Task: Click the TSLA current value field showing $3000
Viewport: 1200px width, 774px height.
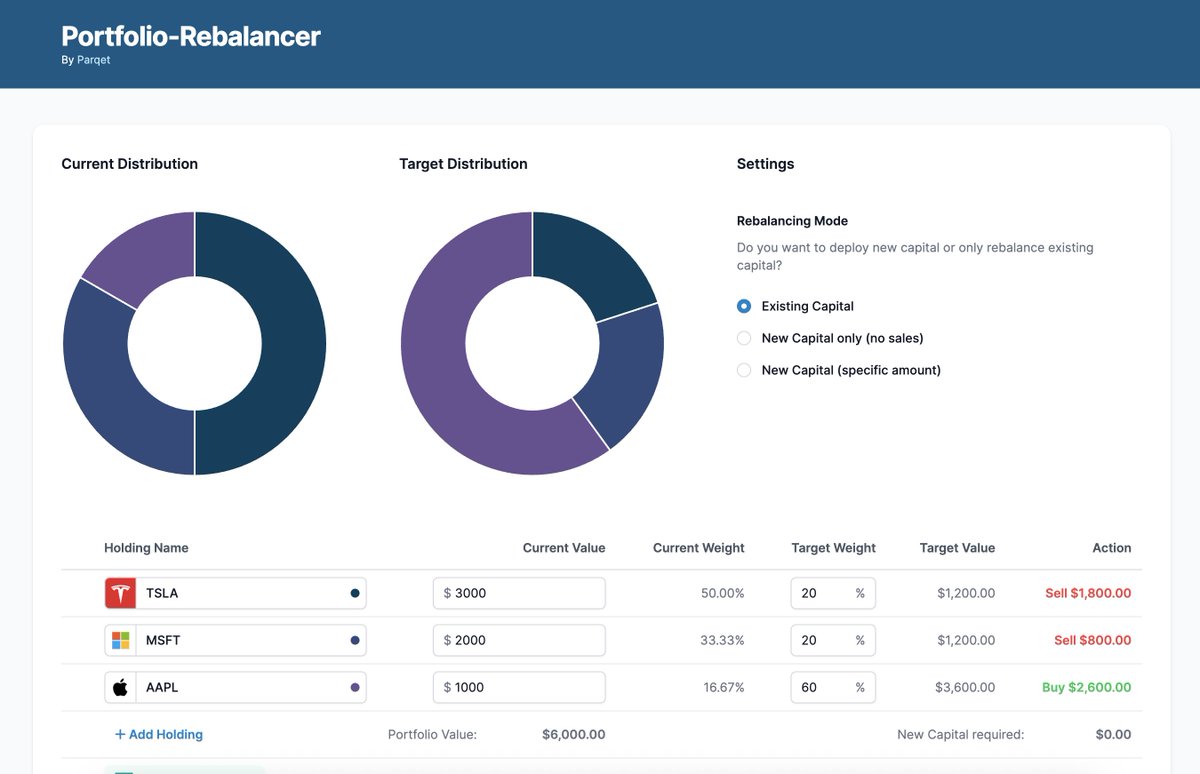Action: coord(518,592)
